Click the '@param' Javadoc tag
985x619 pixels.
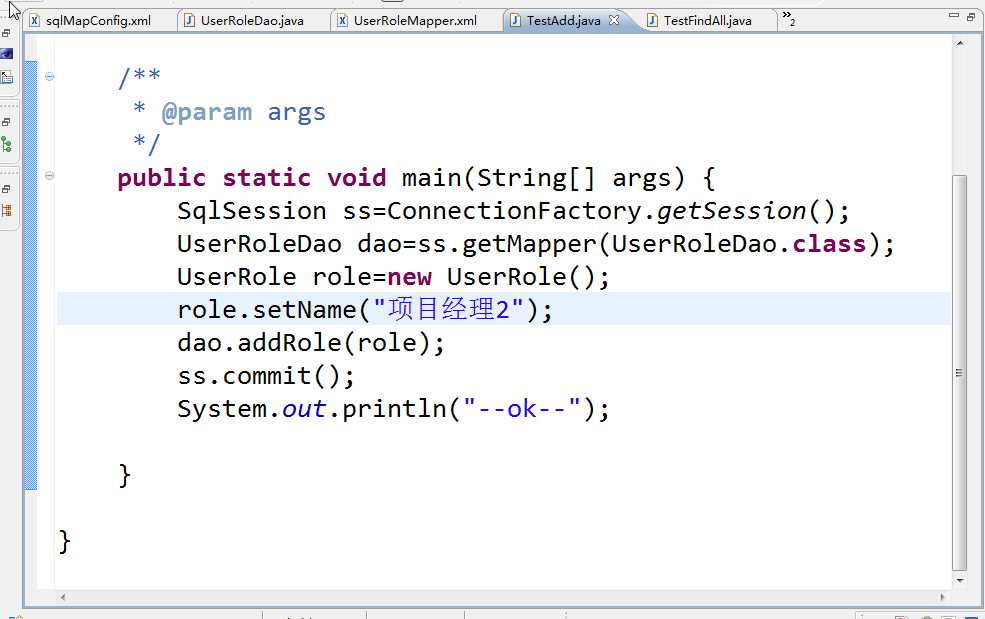click(x=207, y=112)
